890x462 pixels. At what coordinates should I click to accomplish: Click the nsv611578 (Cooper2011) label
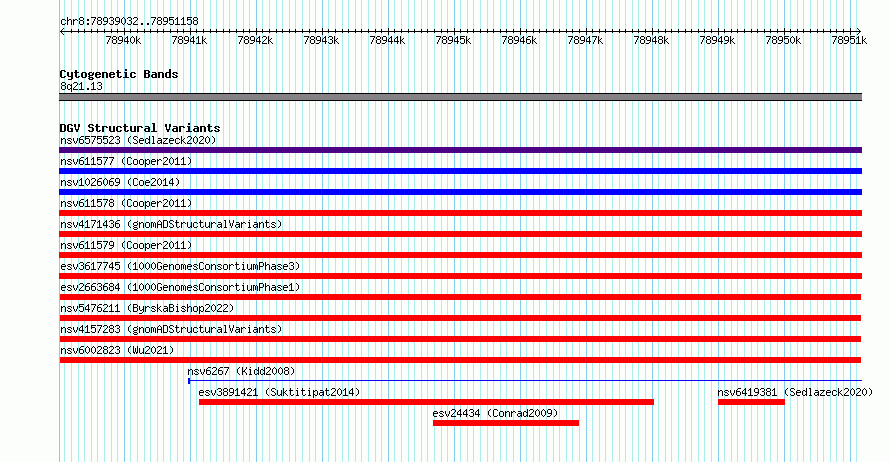[x=126, y=203]
